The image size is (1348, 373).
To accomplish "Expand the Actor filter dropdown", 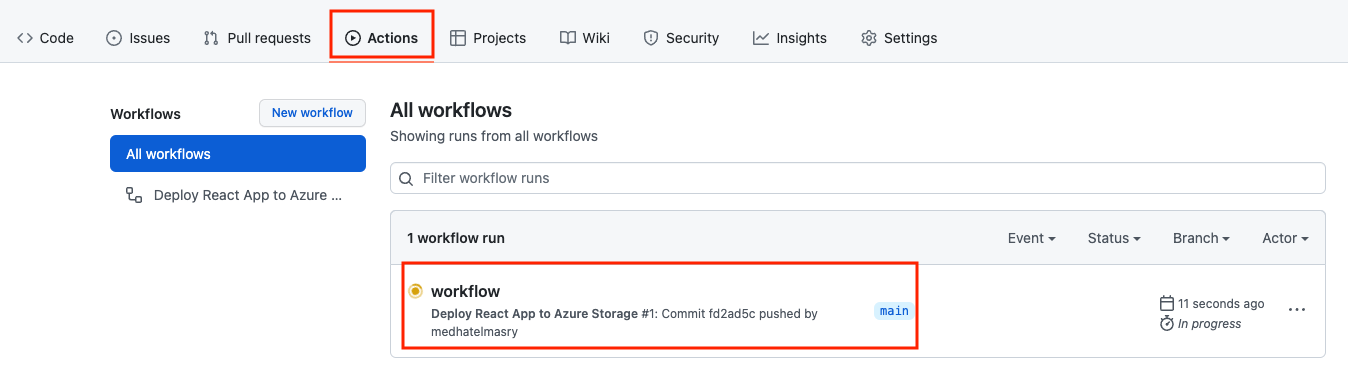I will coord(1286,238).
